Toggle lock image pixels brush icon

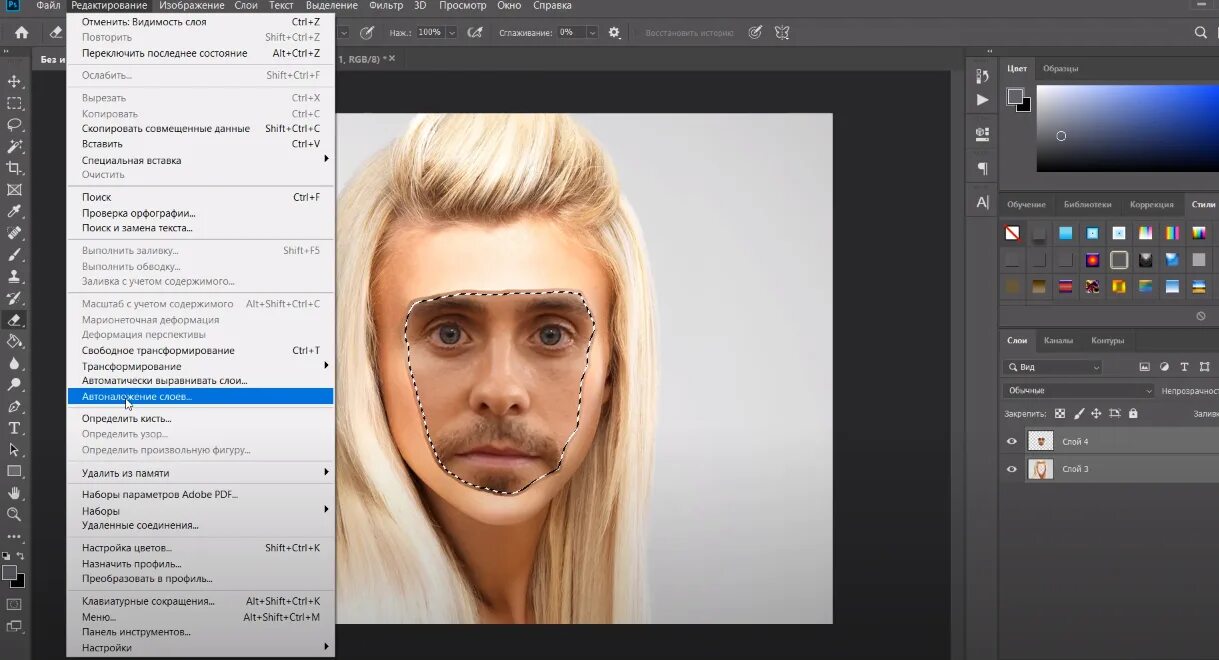tap(1078, 413)
